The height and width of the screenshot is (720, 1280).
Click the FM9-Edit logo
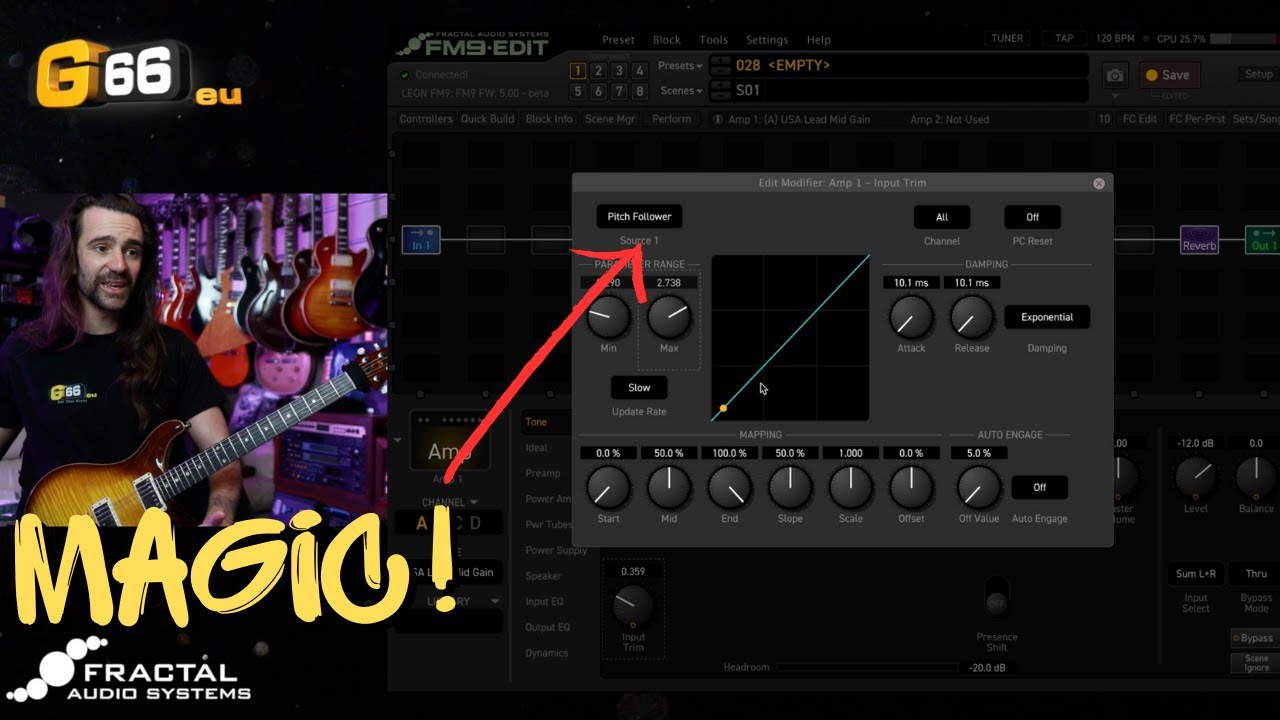tap(473, 44)
